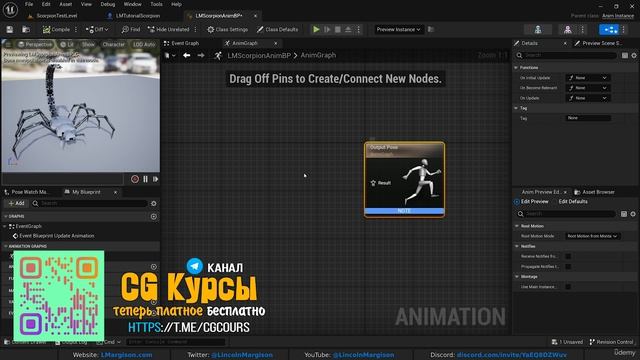Open the LOD Auto dropdown
This screenshot has height=360, width=640.
144,44
